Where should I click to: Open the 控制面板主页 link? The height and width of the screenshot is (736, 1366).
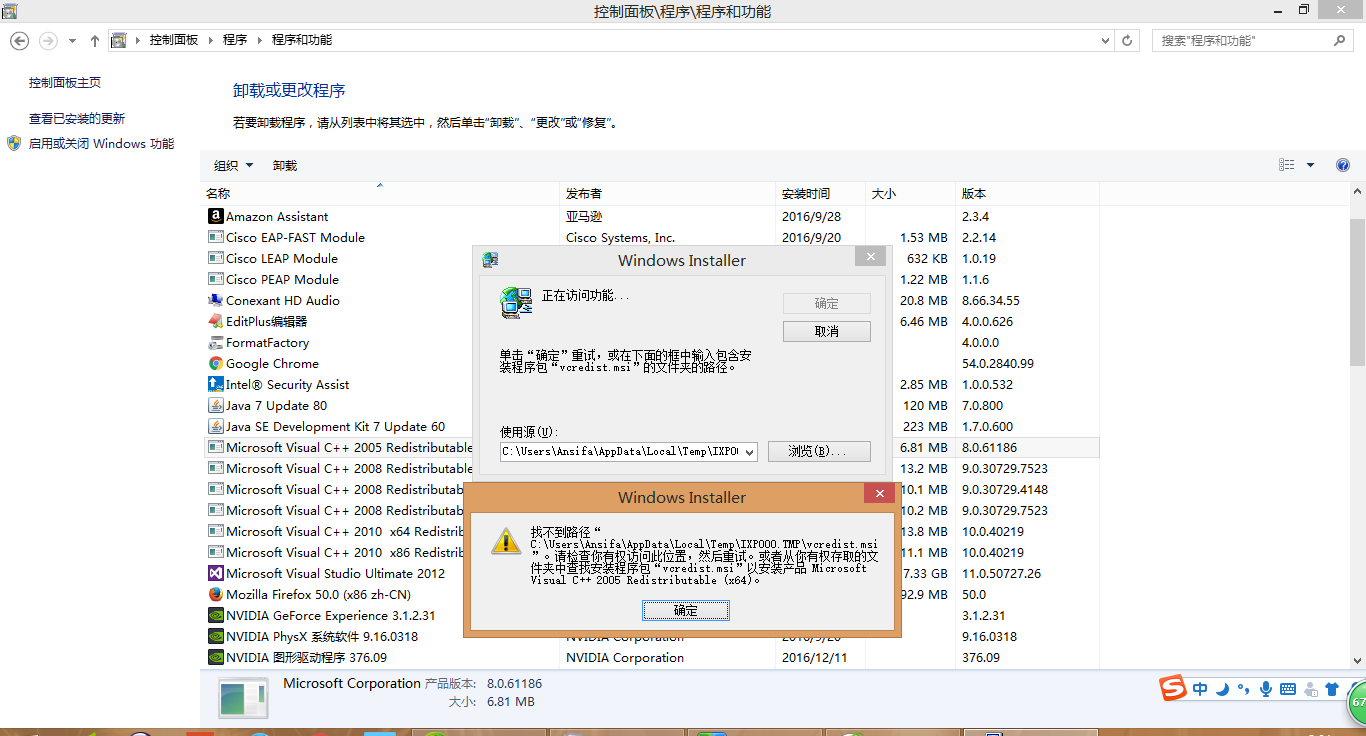click(65, 83)
